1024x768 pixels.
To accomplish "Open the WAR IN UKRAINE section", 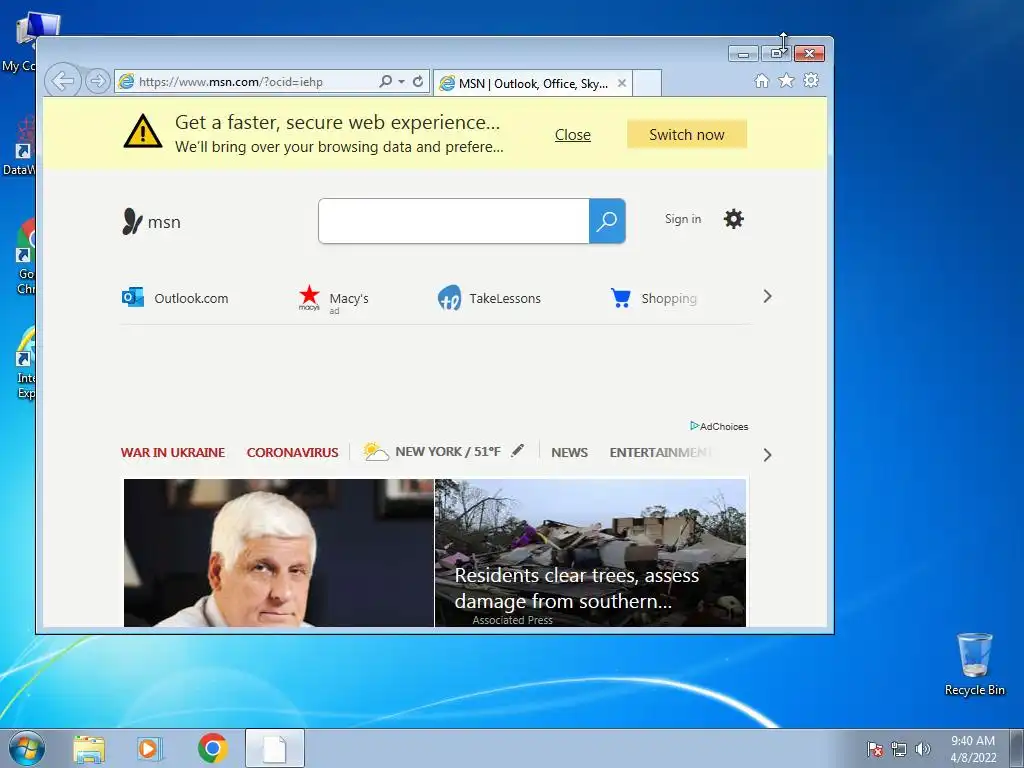I will (x=173, y=452).
